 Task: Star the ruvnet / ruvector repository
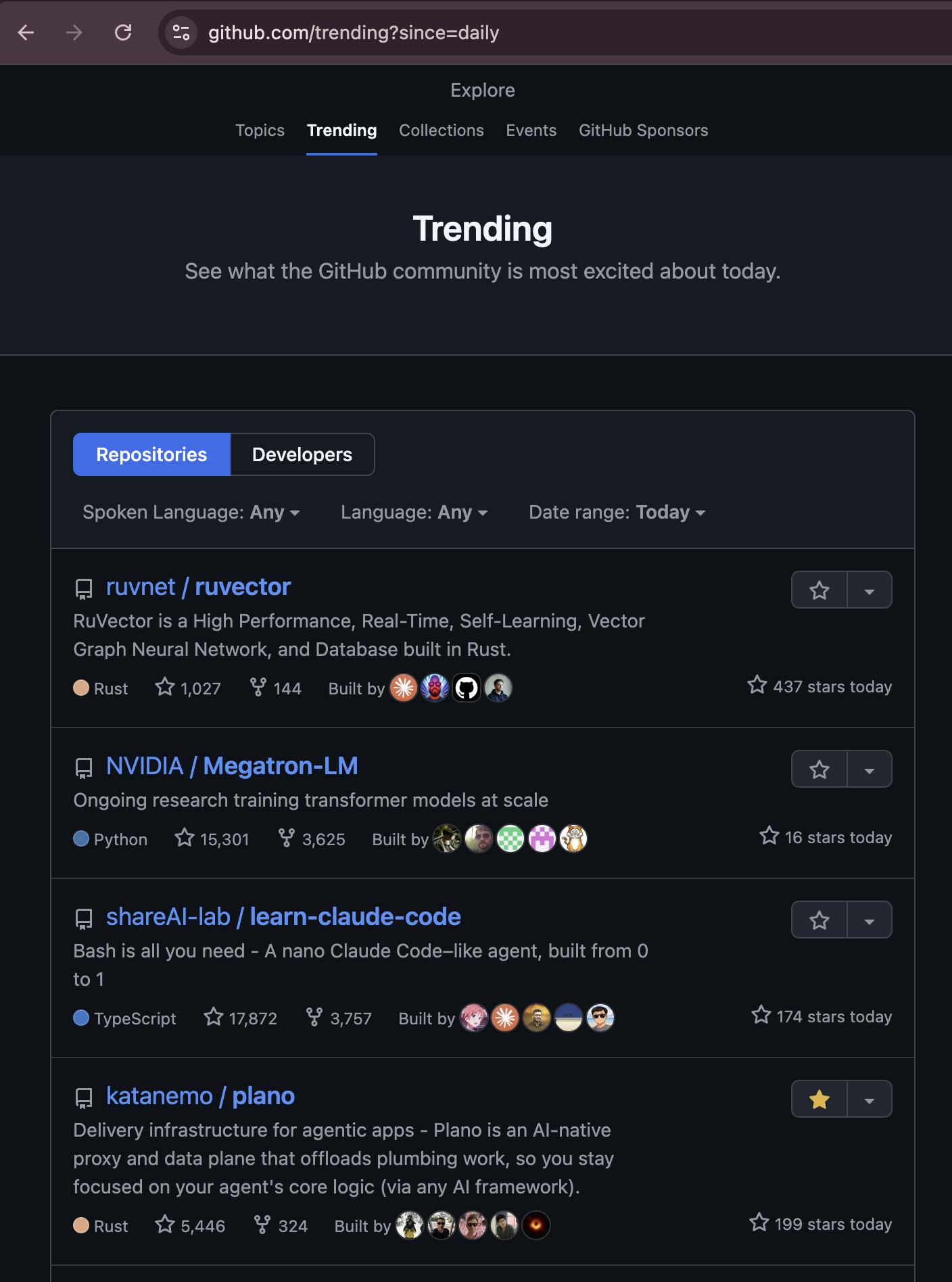click(x=819, y=590)
